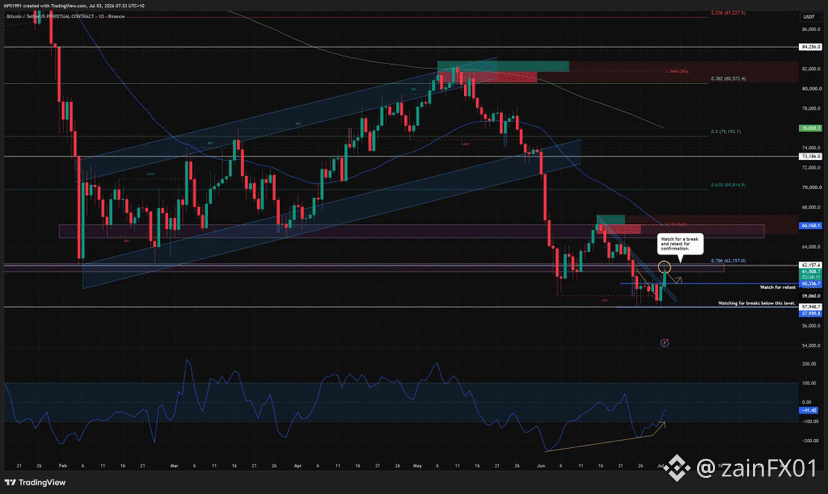Click the 0.236 Fibonacci level label at top
This screenshot has width=828, height=494.
[728, 13]
